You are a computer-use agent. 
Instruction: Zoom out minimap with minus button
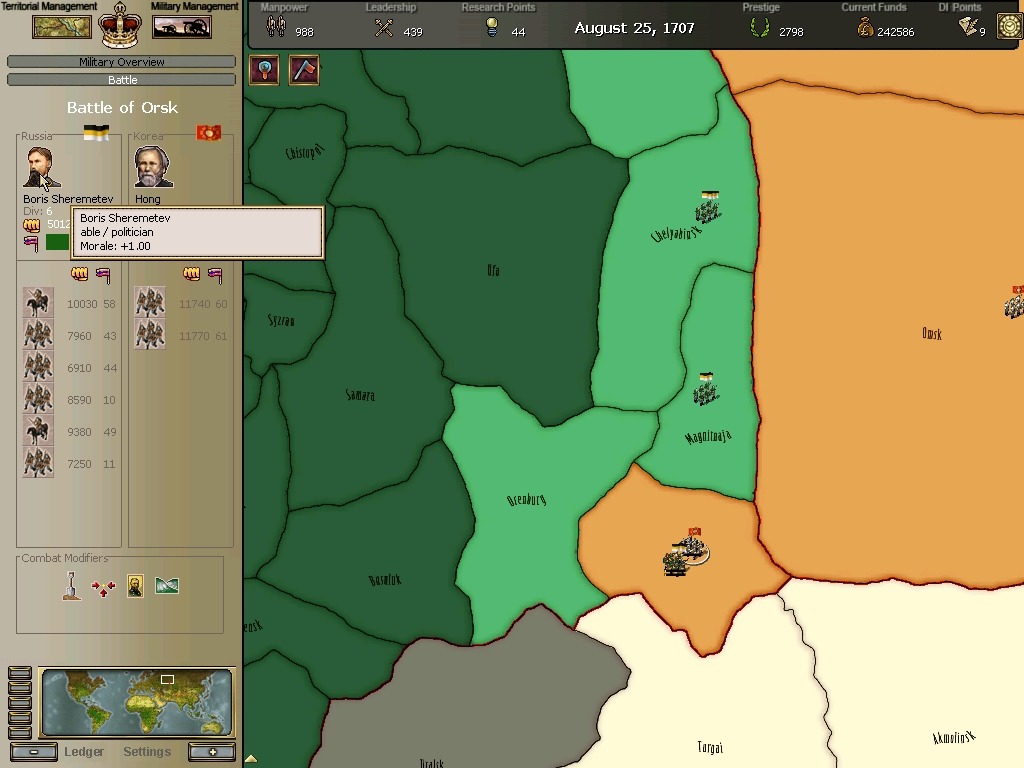(33, 752)
